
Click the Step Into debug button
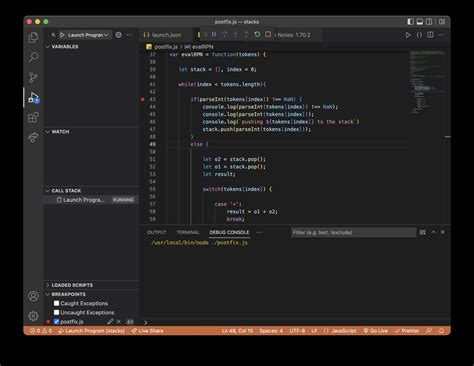point(235,34)
